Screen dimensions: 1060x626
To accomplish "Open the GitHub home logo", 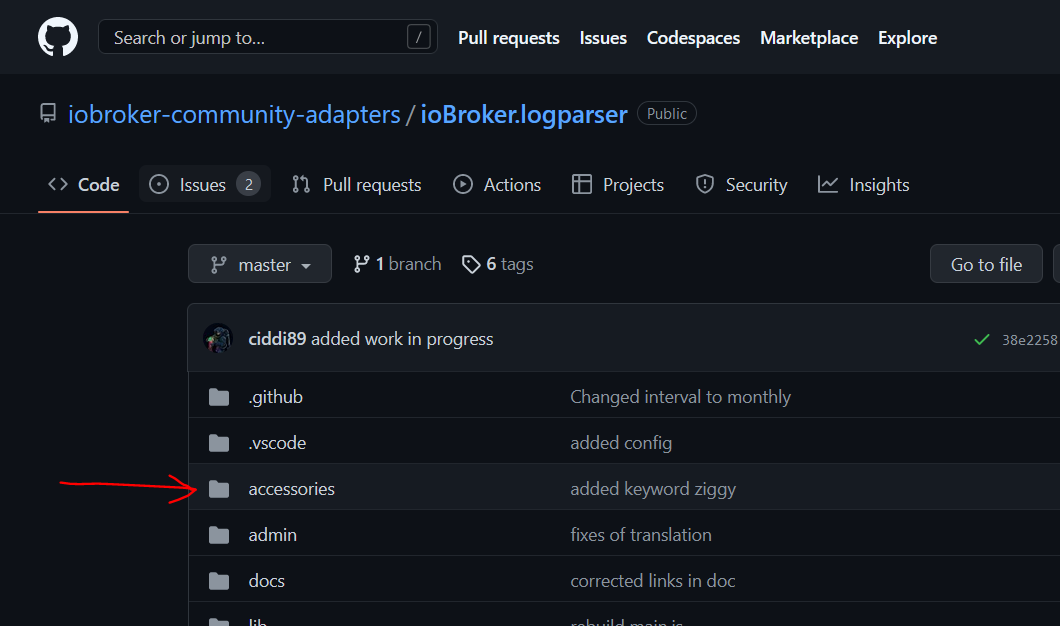I will [57, 37].
